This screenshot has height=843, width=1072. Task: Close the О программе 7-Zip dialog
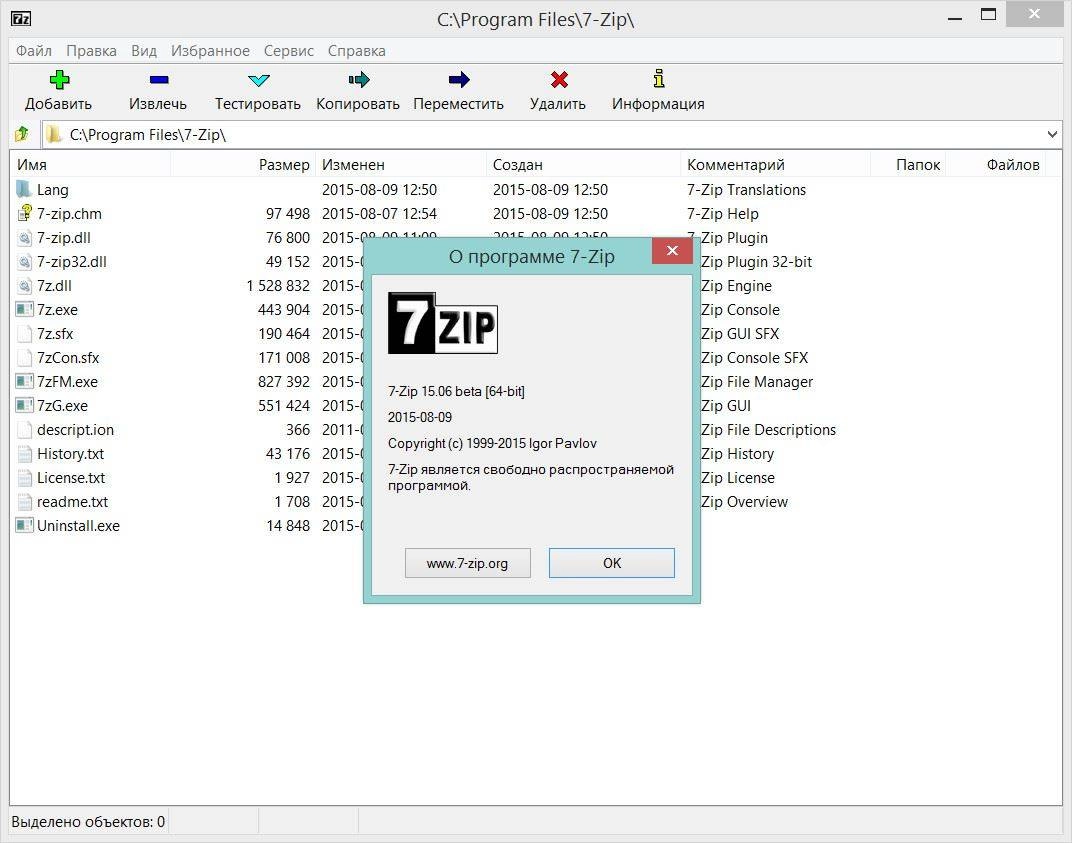[672, 251]
